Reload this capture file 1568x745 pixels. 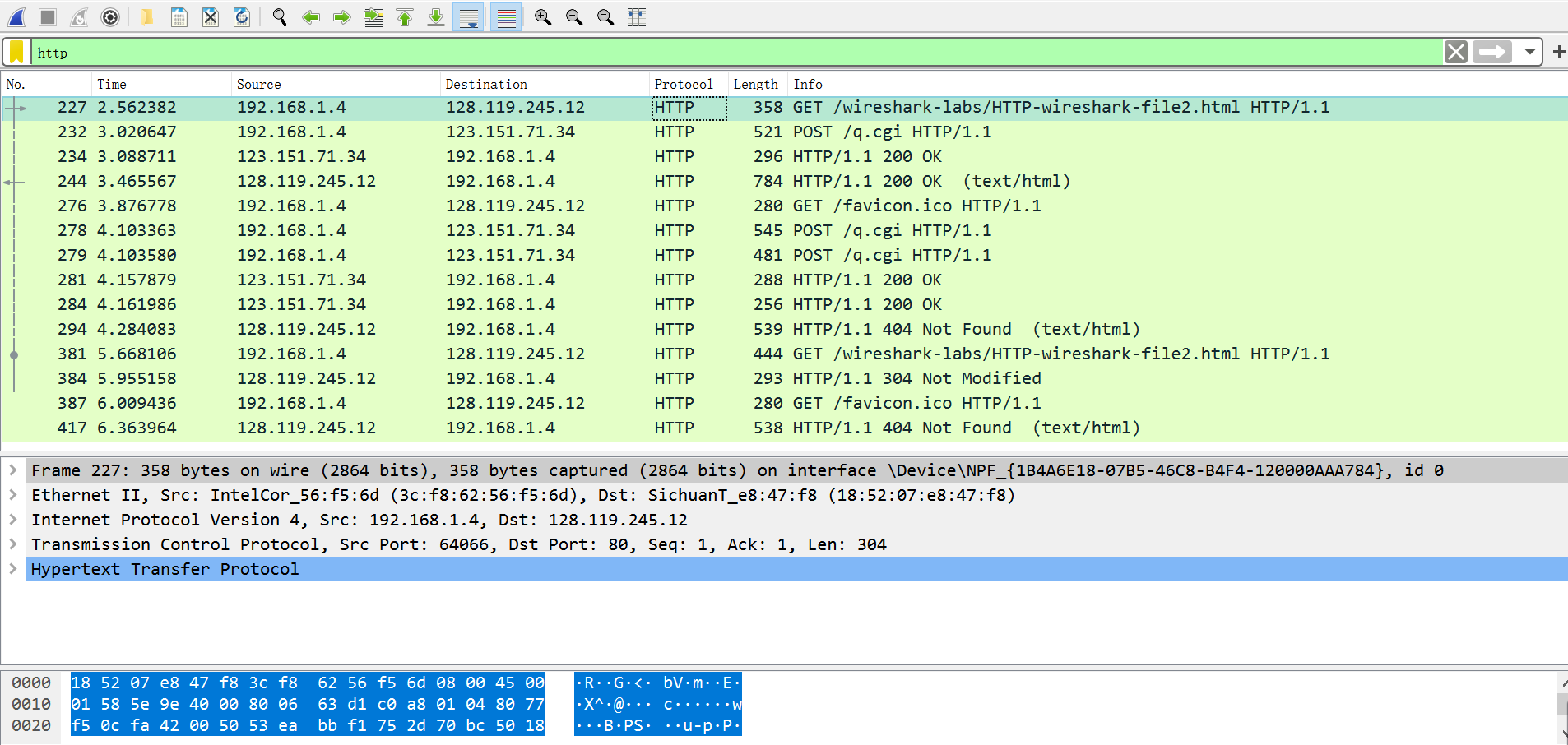[x=241, y=16]
